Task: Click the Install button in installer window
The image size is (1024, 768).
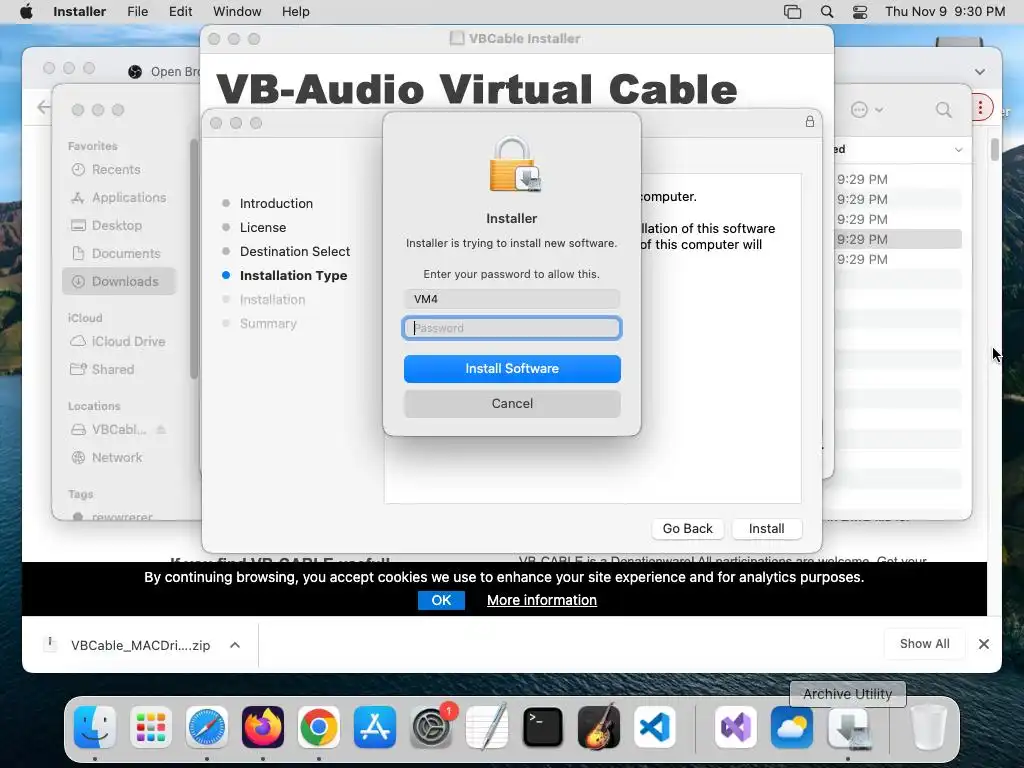Action: (767, 528)
